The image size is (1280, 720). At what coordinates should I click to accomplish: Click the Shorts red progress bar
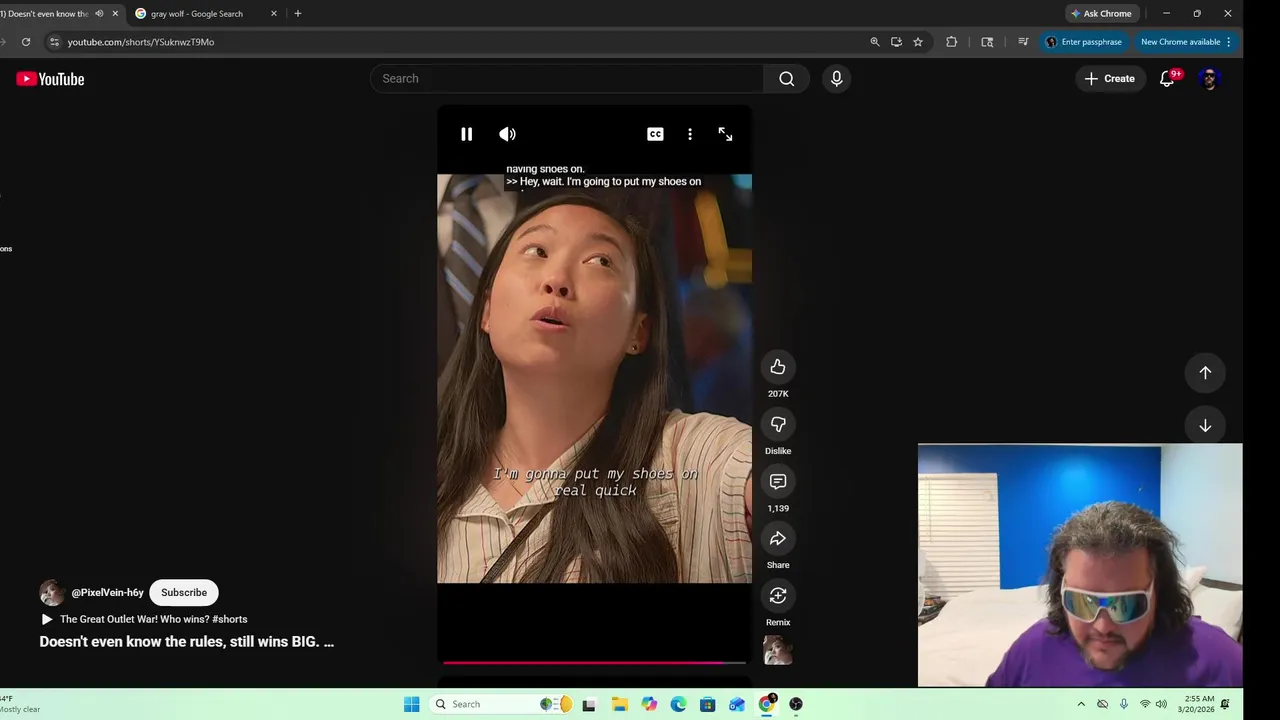click(x=594, y=662)
